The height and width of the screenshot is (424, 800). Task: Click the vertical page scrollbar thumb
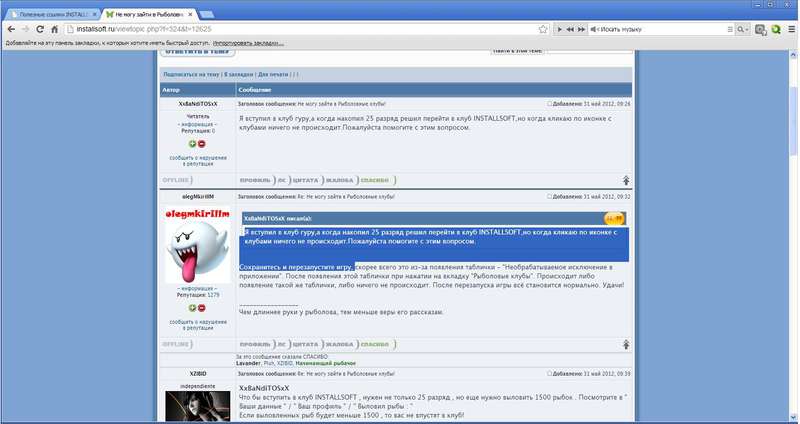pos(793,120)
